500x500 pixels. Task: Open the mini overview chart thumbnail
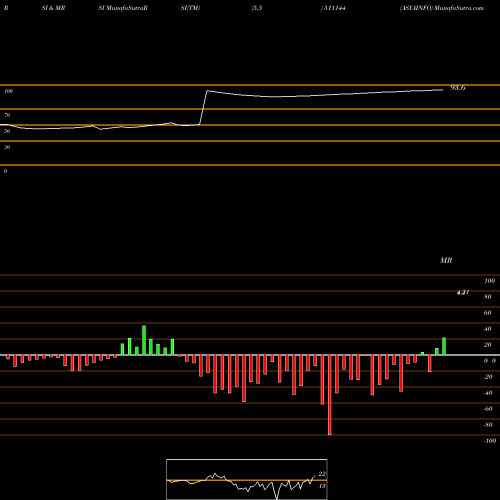coord(247,479)
